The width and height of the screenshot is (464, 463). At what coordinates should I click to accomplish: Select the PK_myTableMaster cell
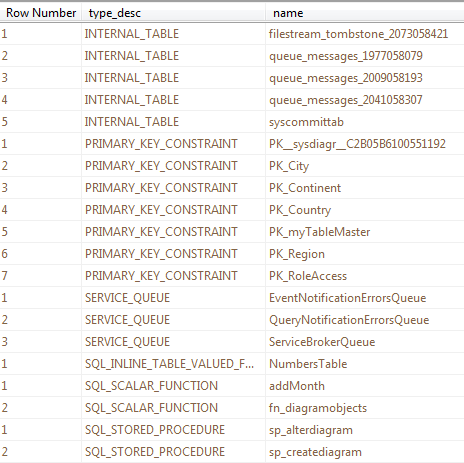pos(365,232)
